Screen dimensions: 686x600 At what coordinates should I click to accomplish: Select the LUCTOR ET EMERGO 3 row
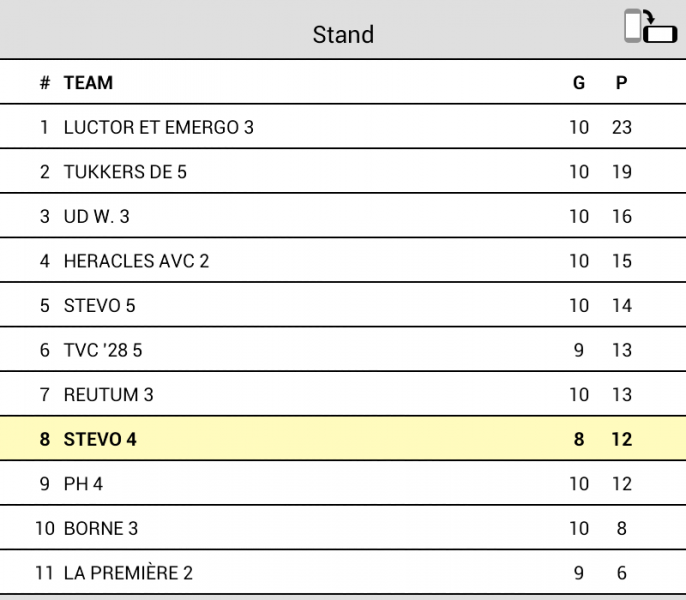pyautogui.click(x=343, y=127)
